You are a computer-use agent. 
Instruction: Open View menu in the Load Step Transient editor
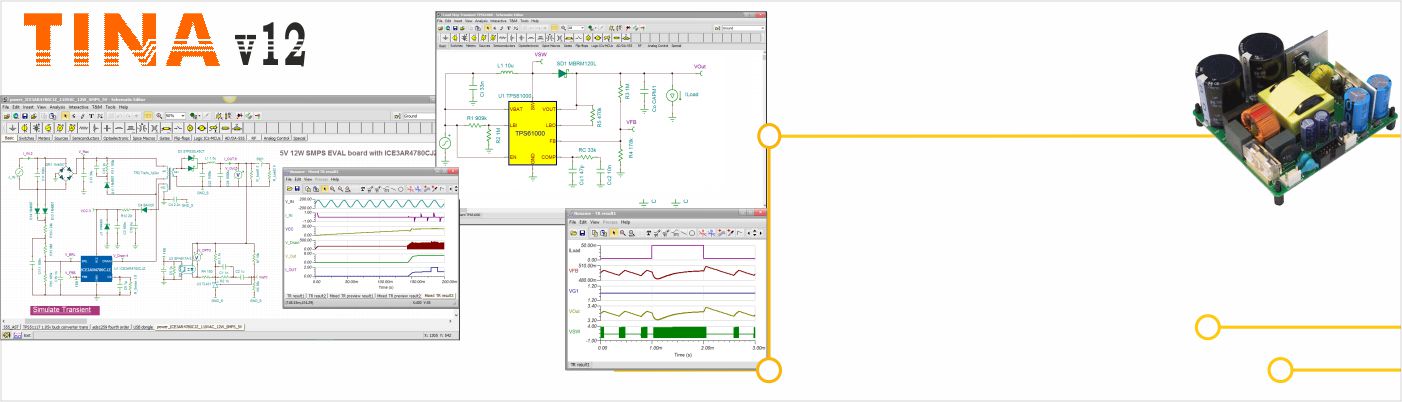(468, 21)
